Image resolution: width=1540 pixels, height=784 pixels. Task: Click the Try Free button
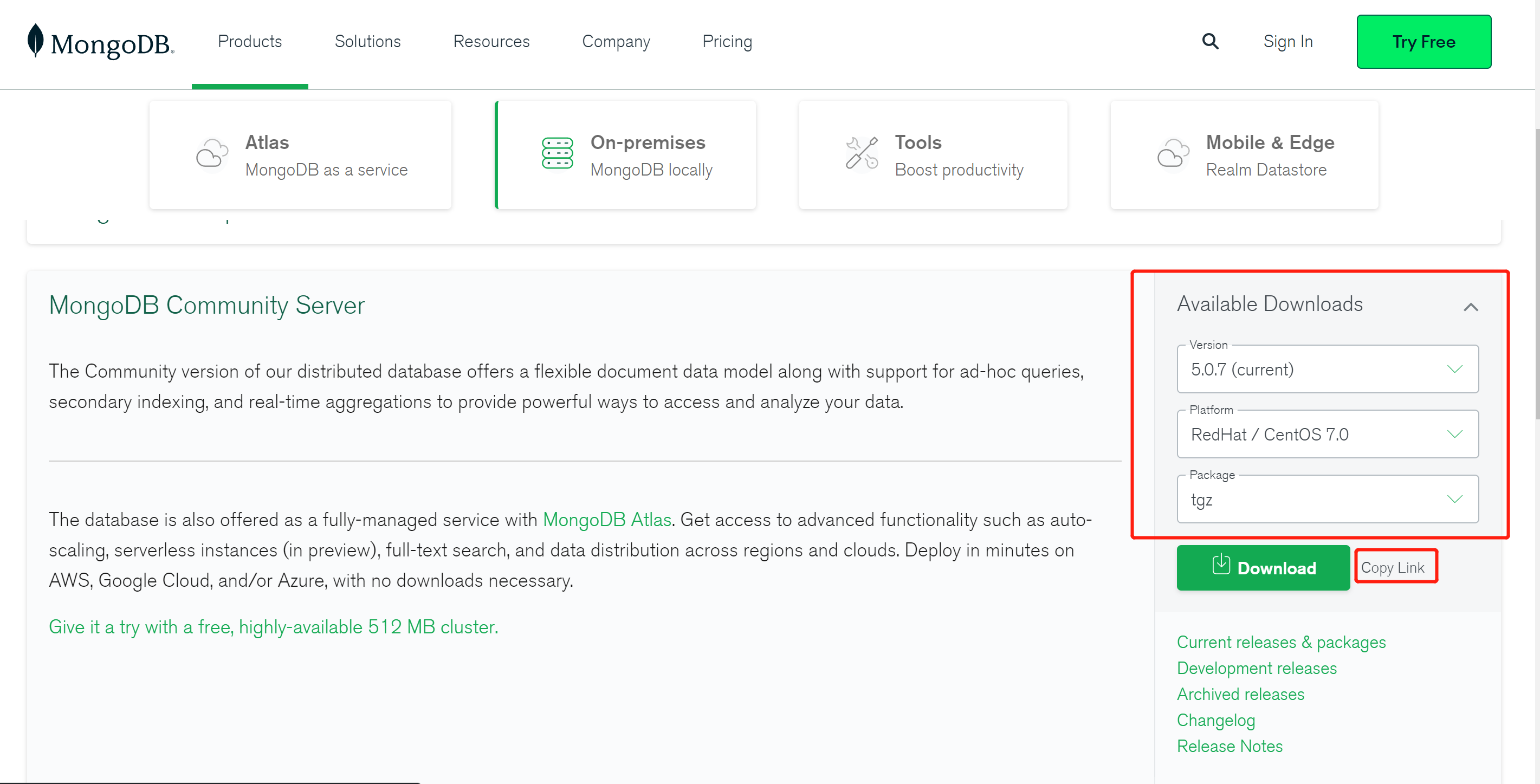tap(1424, 41)
